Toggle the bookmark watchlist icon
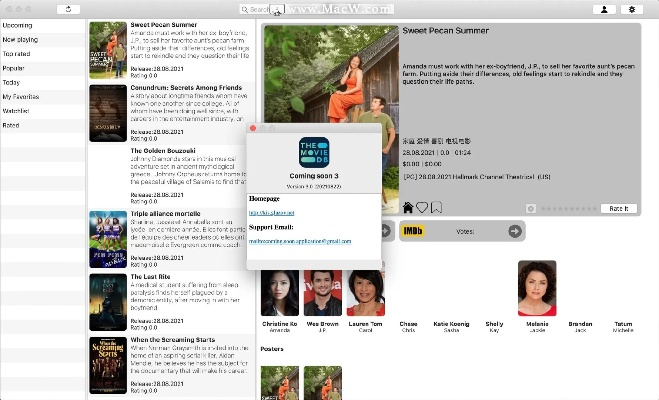This screenshot has width=659, height=400. tap(436, 208)
